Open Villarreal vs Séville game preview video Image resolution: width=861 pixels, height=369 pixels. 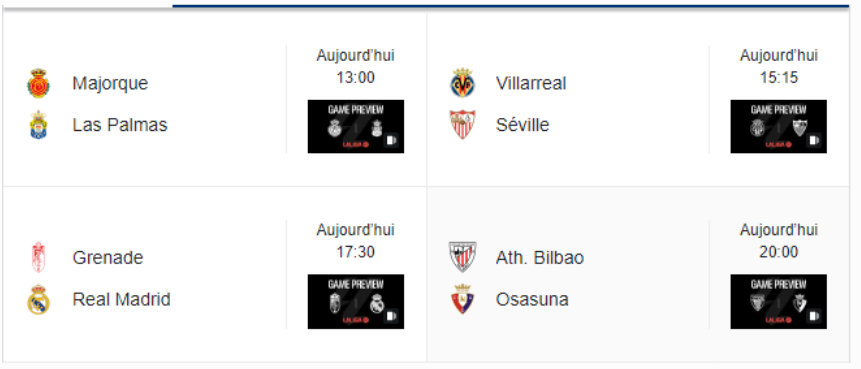point(779,126)
